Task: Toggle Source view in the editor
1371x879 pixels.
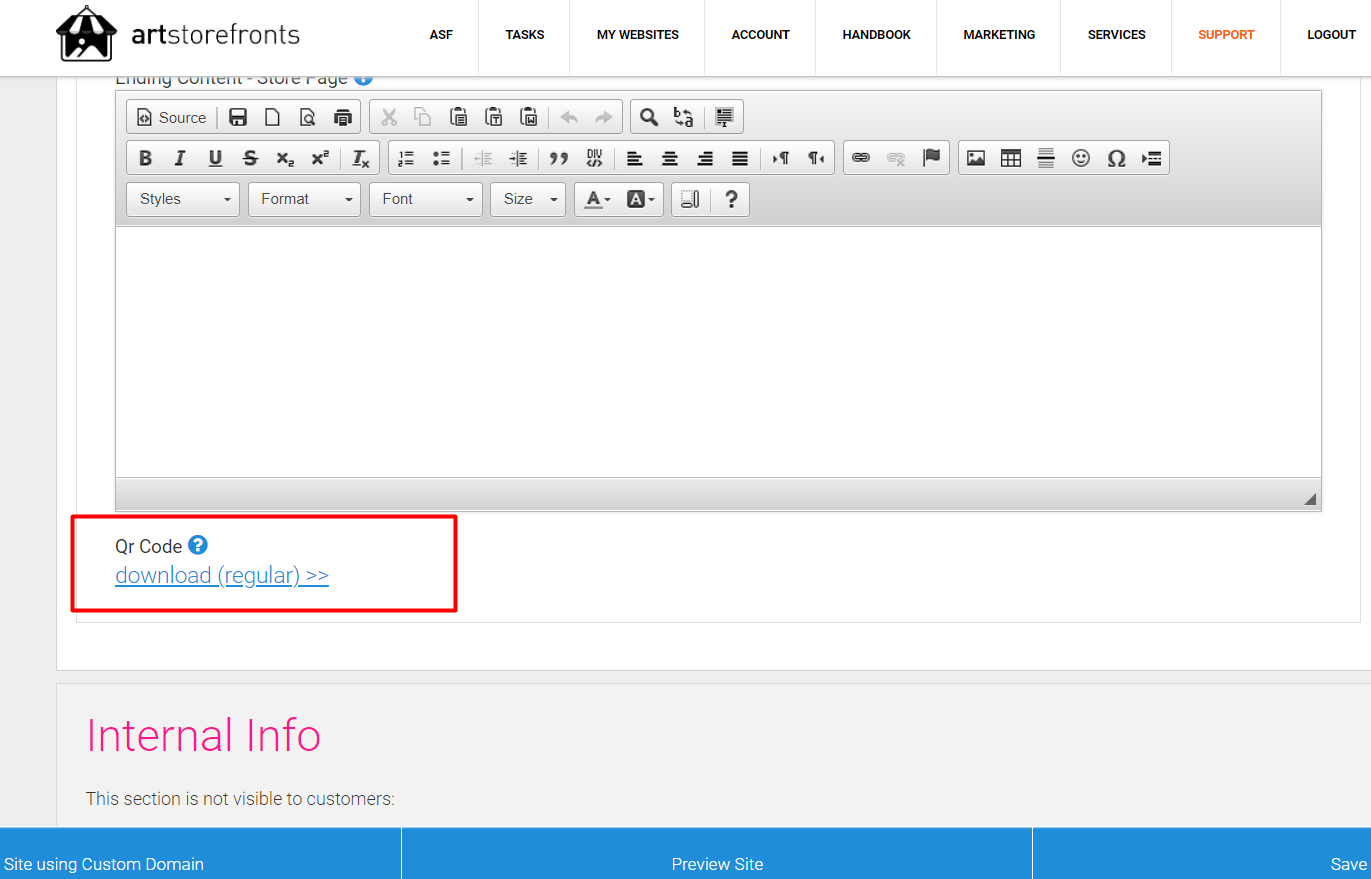Action: (171, 117)
